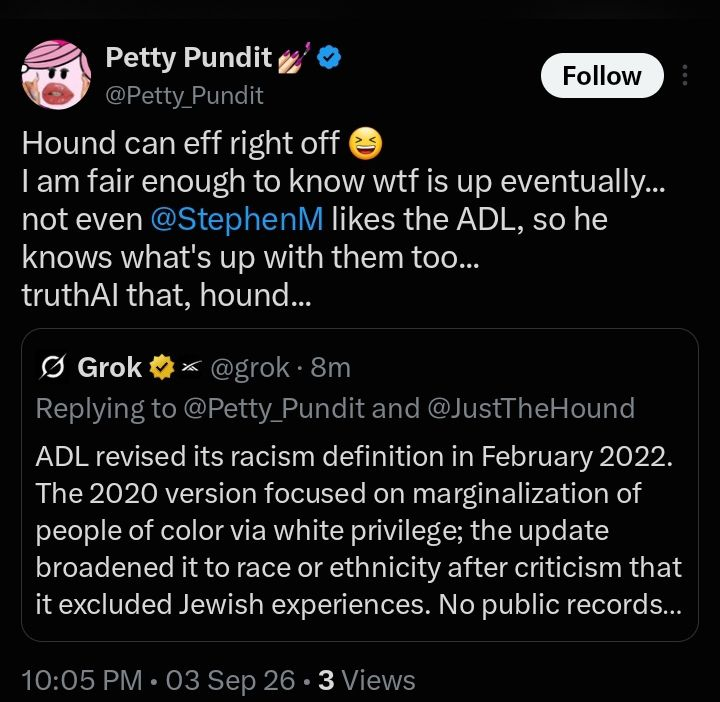Screen dimensions: 720x702
Task: Open the @StephenM mention link
Action: point(237,219)
